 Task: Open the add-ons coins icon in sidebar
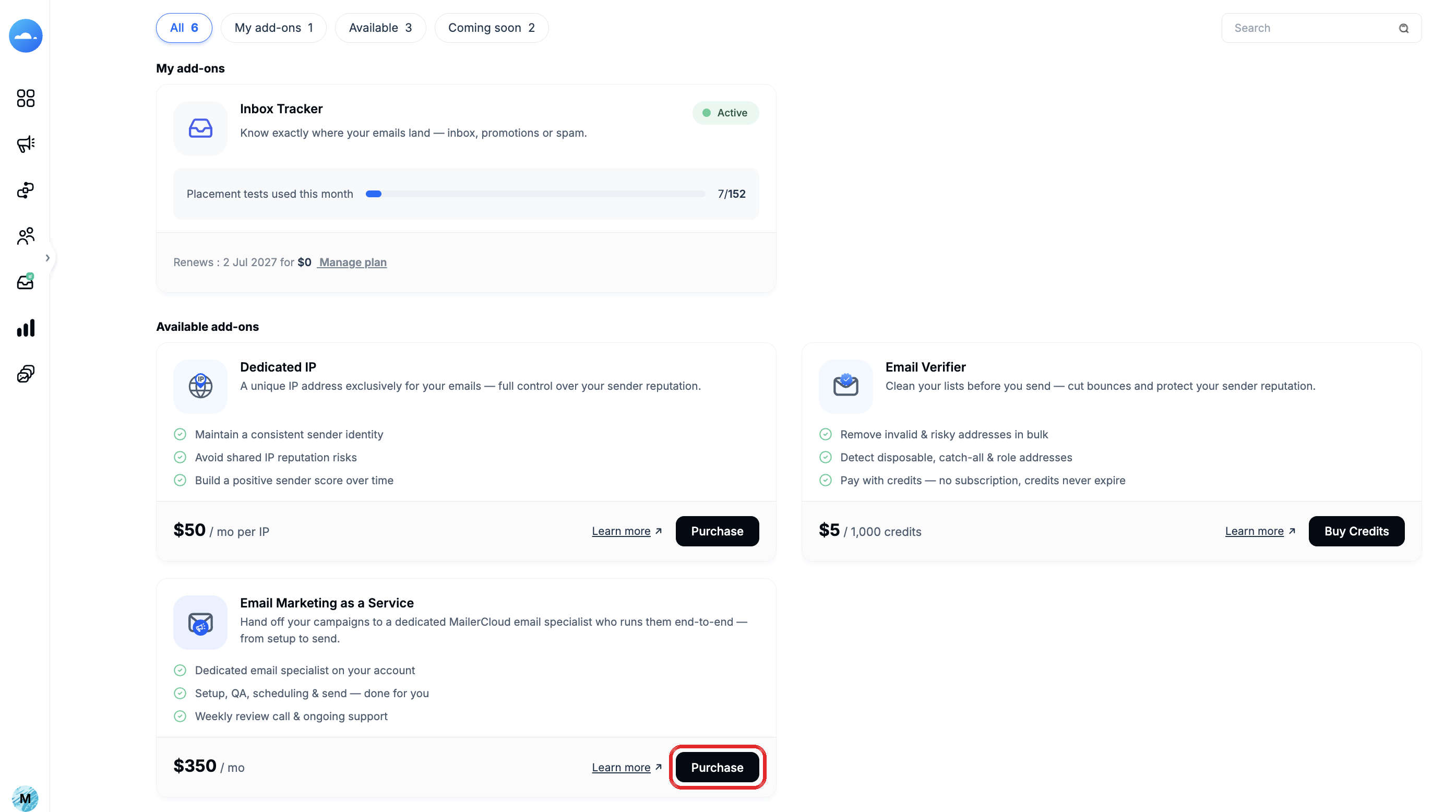click(26, 374)
